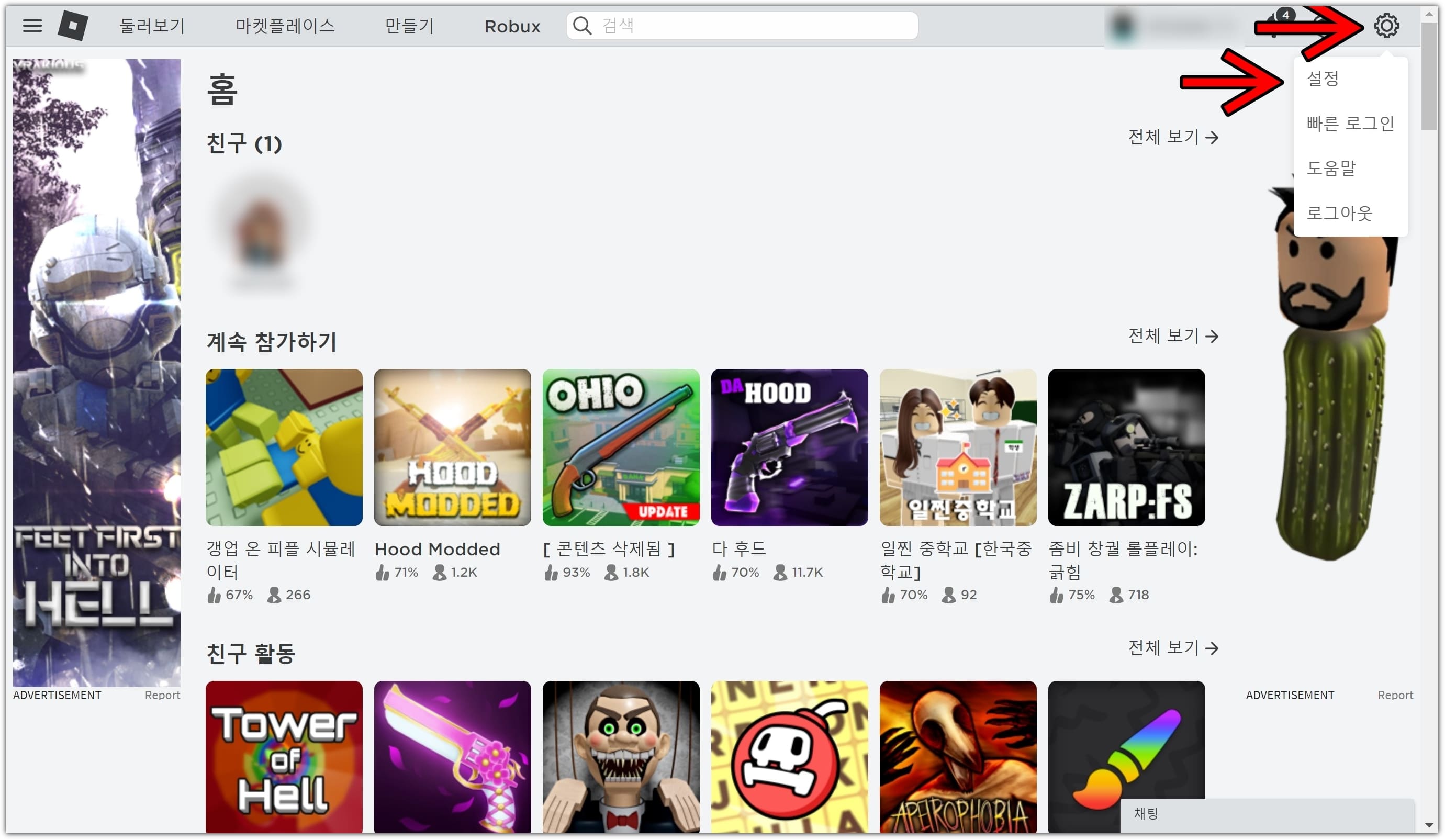Open the pink knife and gun thumbnail
The width and height of the screenshot is (1445, 840).
(452, 757)
